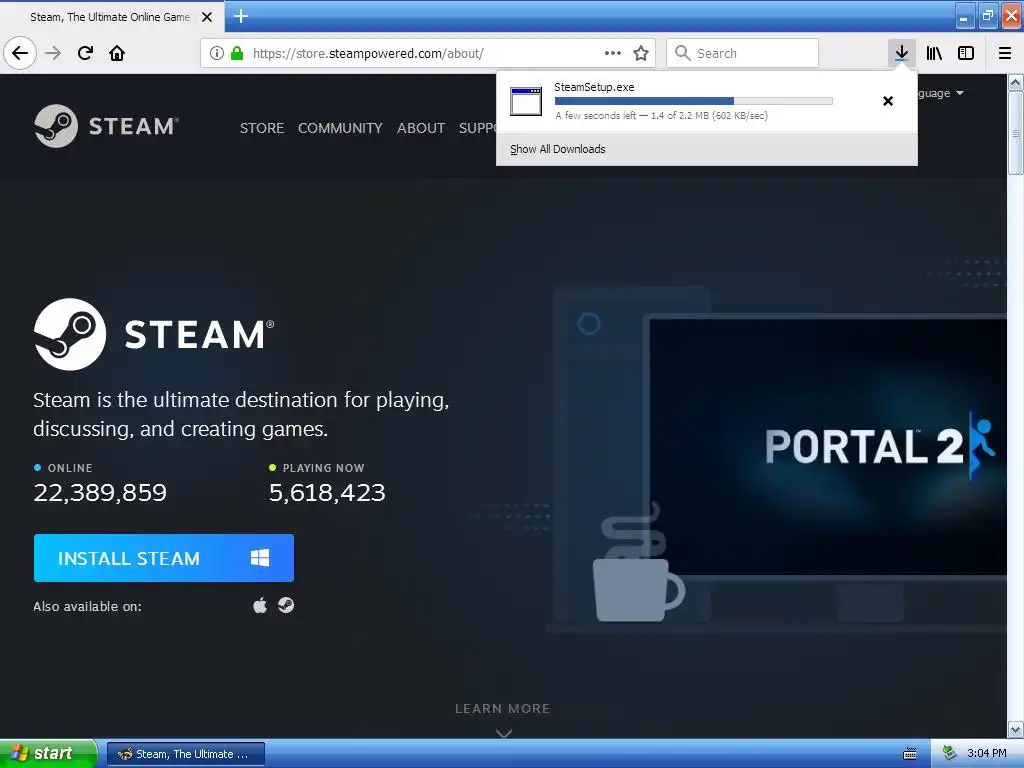
Task: Click the SteamSetup.exe download progress bar
Action: point(694,101)
